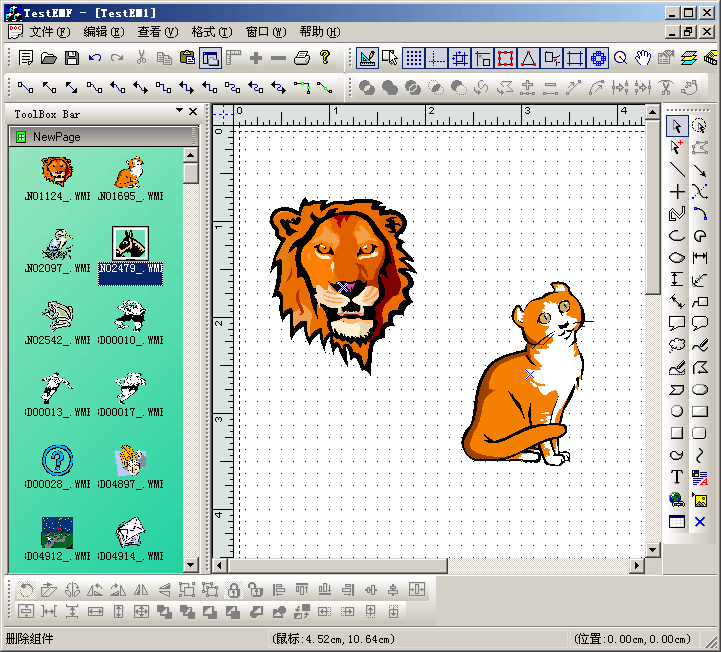This screenshot has width=721, height=652.
Task: Toggle the ToolBox panel view button
Action: click(210, 58)
